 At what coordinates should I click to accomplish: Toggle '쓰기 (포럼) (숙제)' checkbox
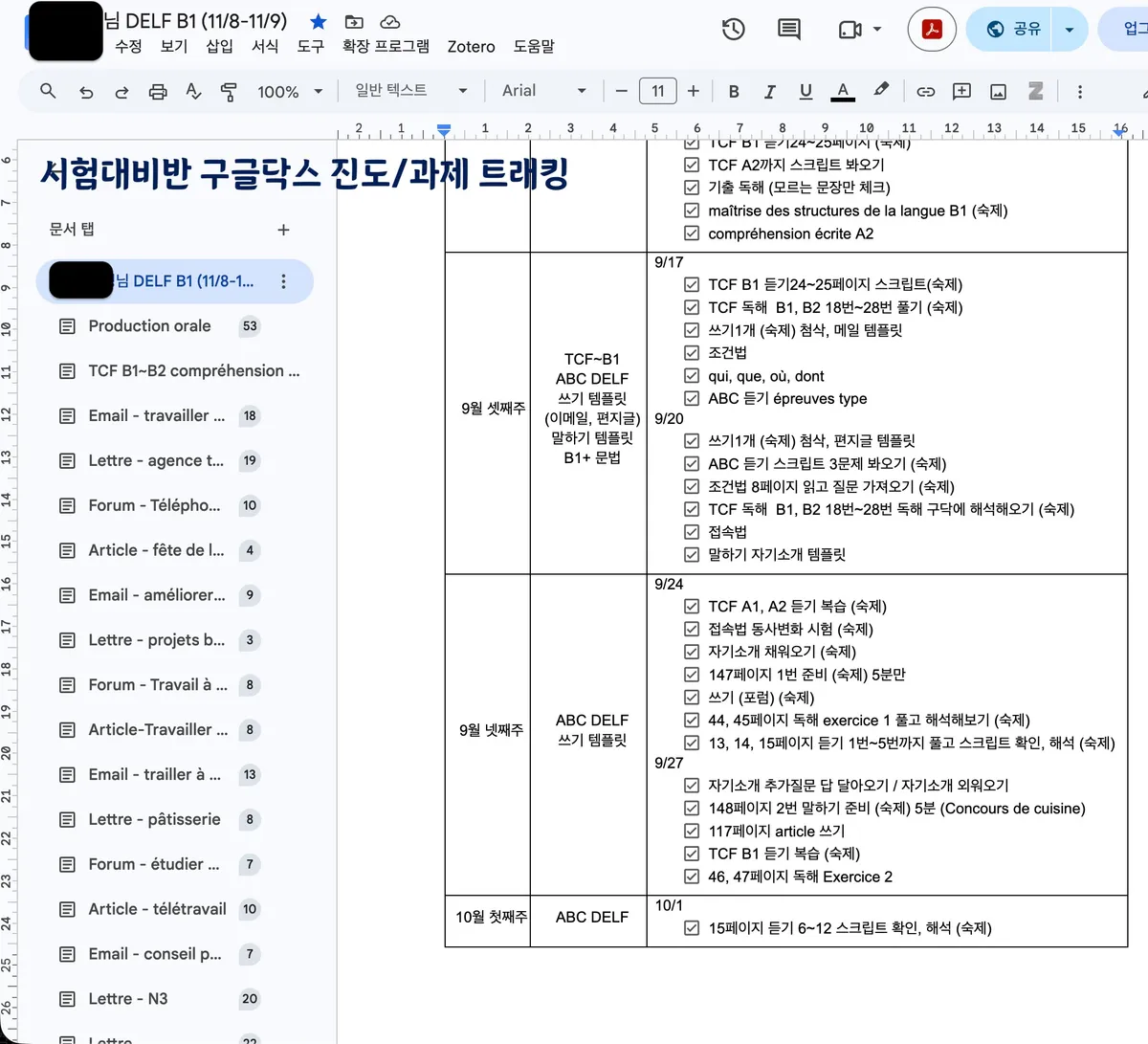pos(692,698)
